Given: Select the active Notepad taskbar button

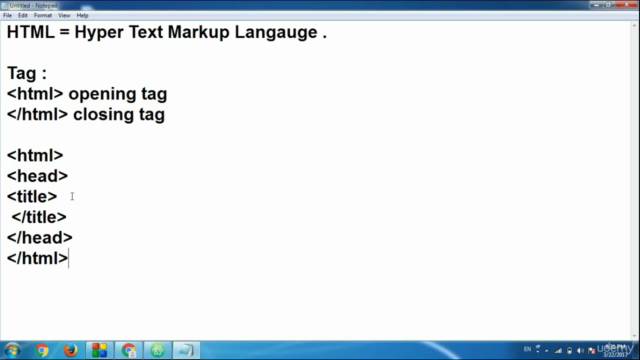Looking at the screenshot, I should pyautogui.click(x=187, y=350).
